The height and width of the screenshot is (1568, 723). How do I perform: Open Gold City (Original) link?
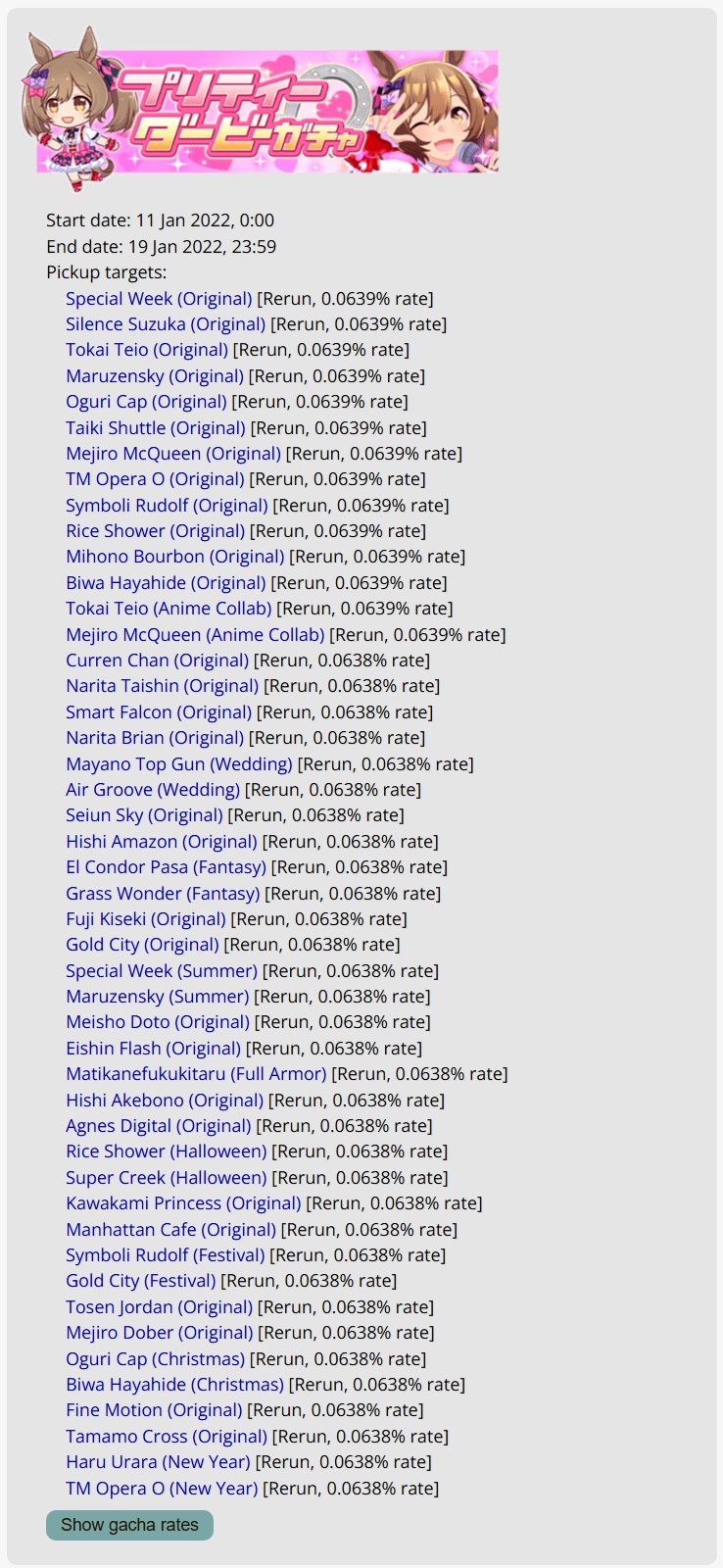[142, 945]
